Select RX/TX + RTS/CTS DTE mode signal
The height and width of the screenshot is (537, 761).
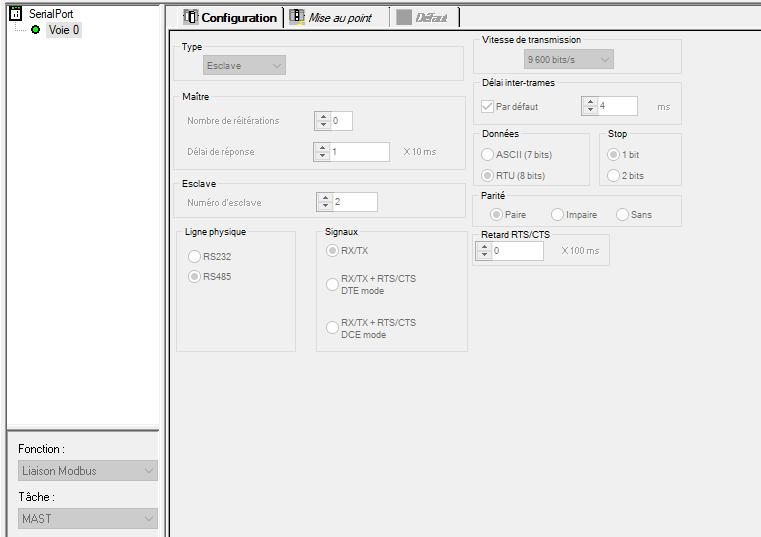[333, 284]
